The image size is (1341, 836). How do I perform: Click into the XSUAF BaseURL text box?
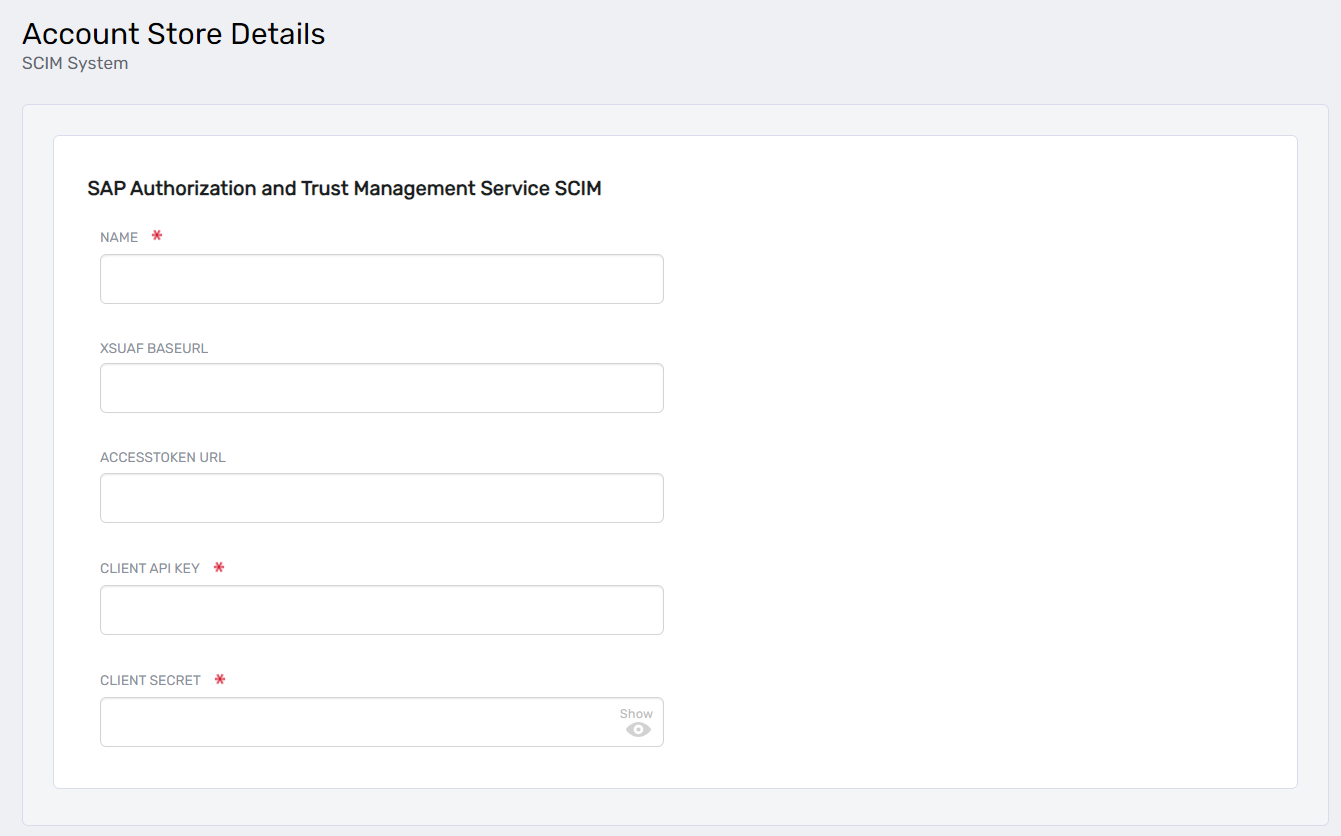tap(381, 388)
